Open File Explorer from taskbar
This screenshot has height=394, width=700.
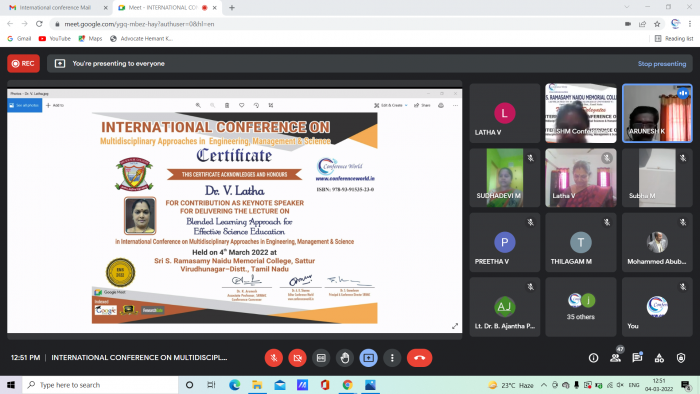coord(257,385)
